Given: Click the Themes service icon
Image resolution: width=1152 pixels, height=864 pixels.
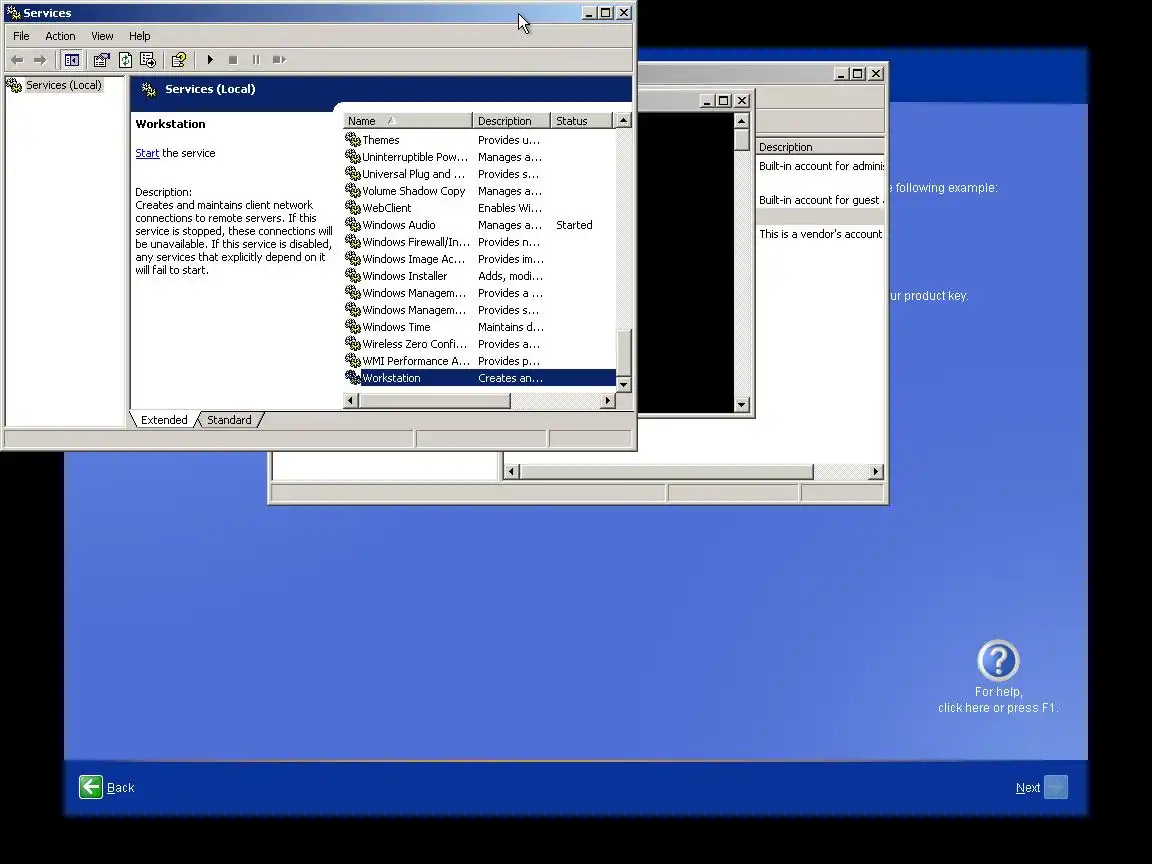Looking at the screenshot, I should click(353, 140).
